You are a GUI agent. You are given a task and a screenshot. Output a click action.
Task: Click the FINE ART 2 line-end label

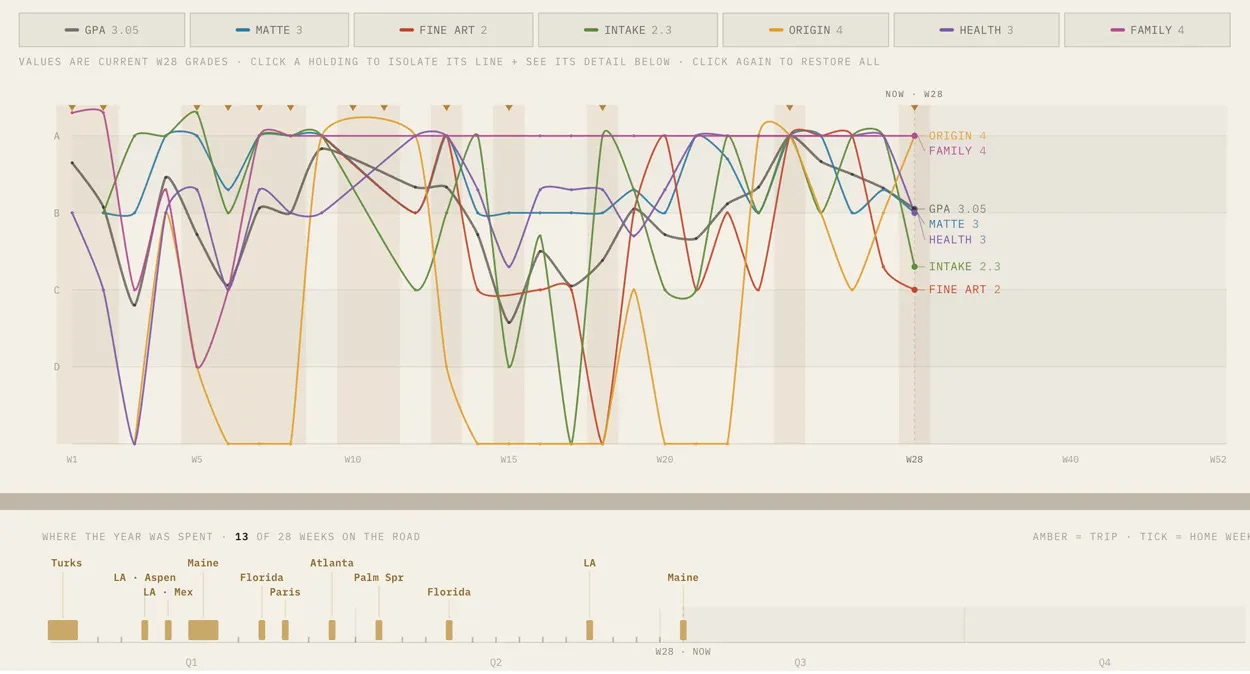tap(964, 290)
